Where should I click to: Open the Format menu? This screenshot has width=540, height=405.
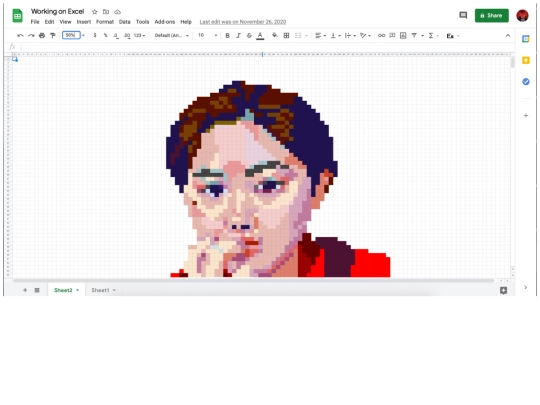[105, 22]
